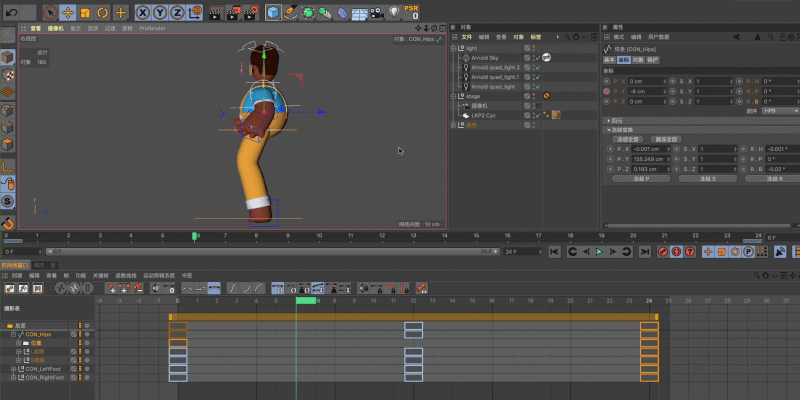
Task: Toggle the LKP3 Cyc green enable checkmark
Action: tap(538, 115)
